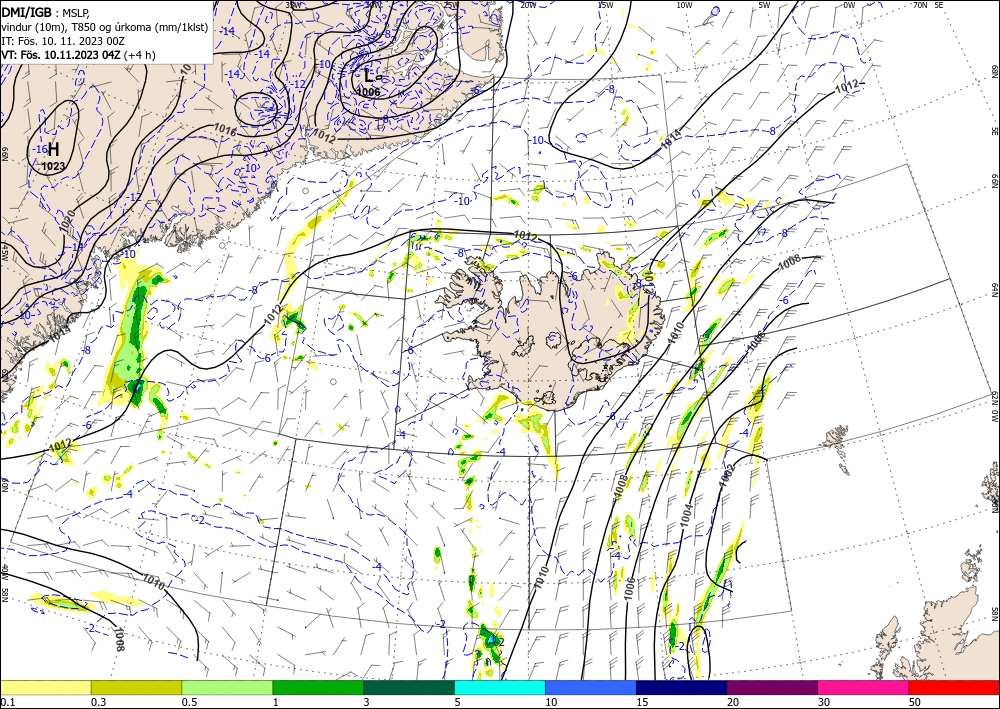The height and width of the screenshot is (709, 1000).
Task: Click the legend value '0.5'
Action: (189, 702)
